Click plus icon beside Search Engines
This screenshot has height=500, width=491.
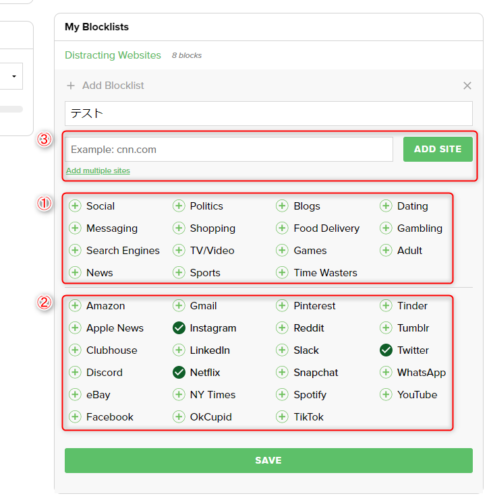pos(75,250)
